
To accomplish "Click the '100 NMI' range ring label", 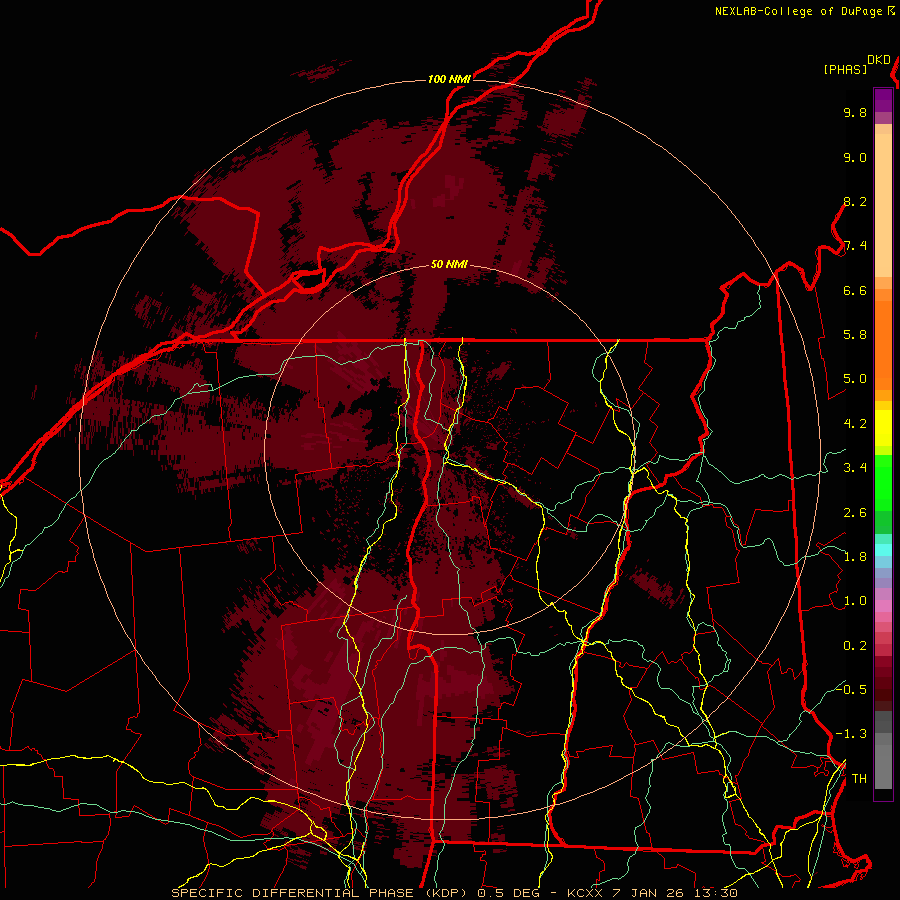I will [449, 79].
